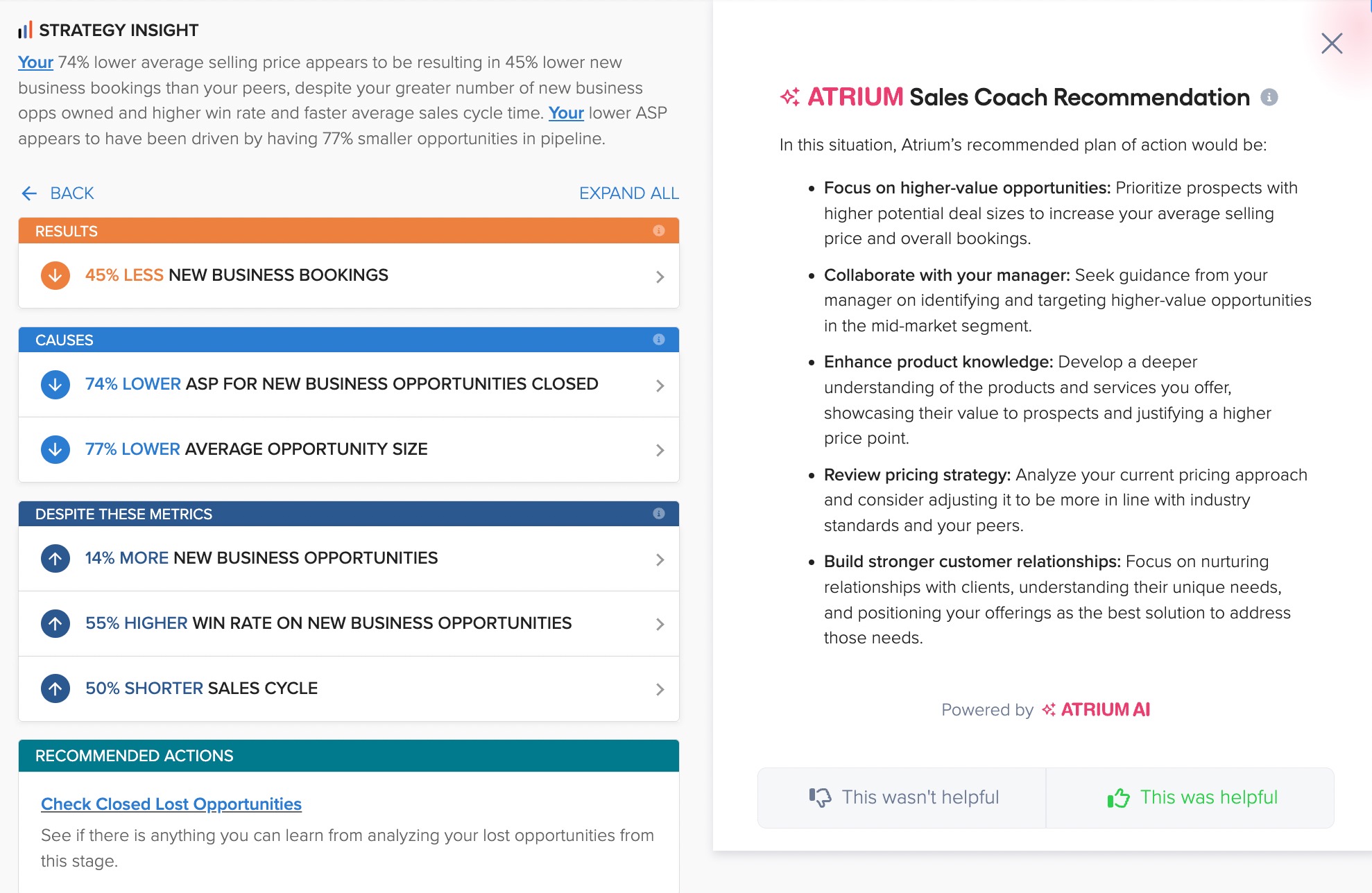The height and width of the screenshot is (893, 1372).
Task: Click up-arrow icon for 55% higher win rate
Action: pyautogui.click(x=55, y=623)
